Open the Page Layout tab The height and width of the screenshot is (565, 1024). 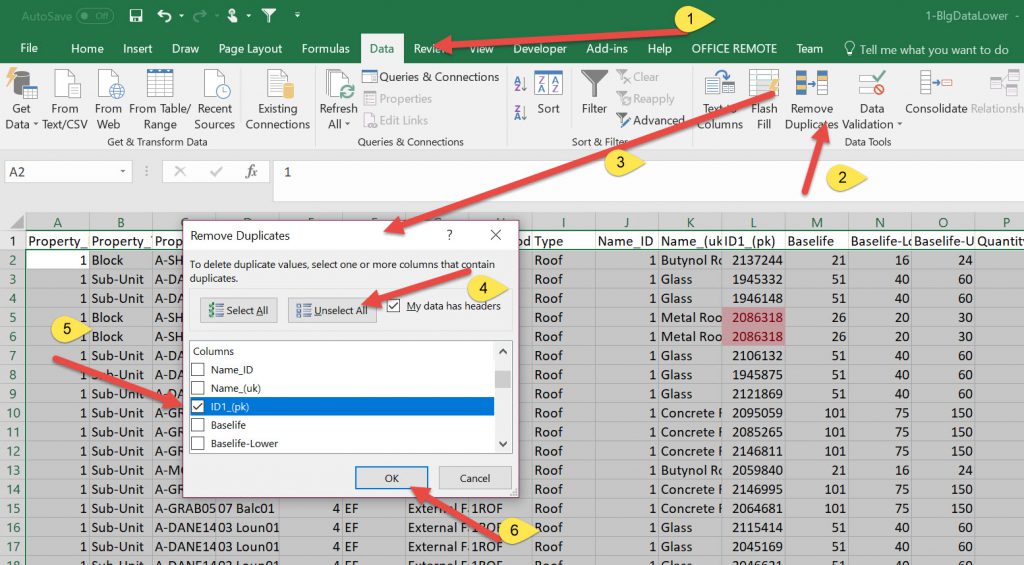(250, 48)
